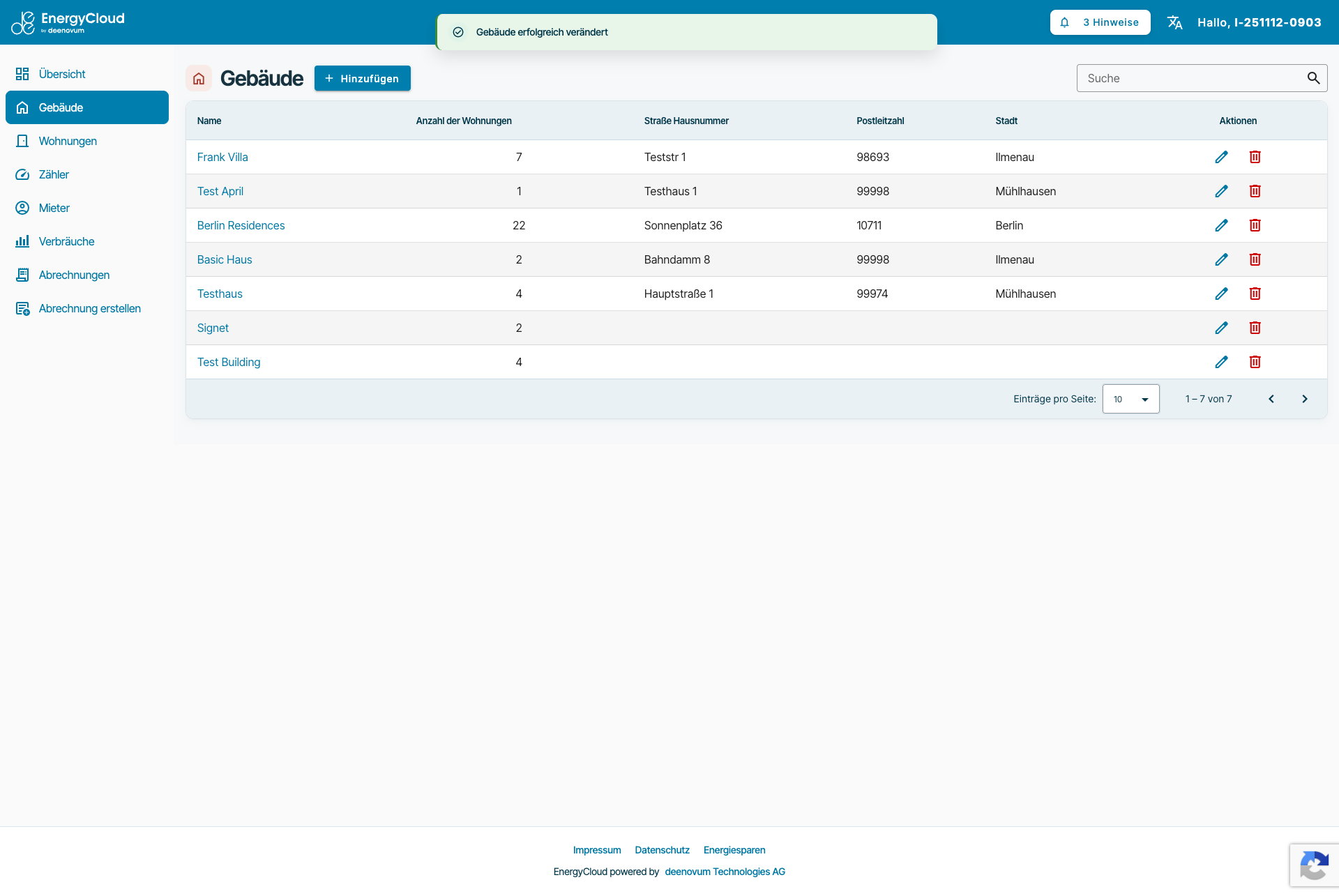
Task: Edit the Test Building entry
Action: (1221, 362)
